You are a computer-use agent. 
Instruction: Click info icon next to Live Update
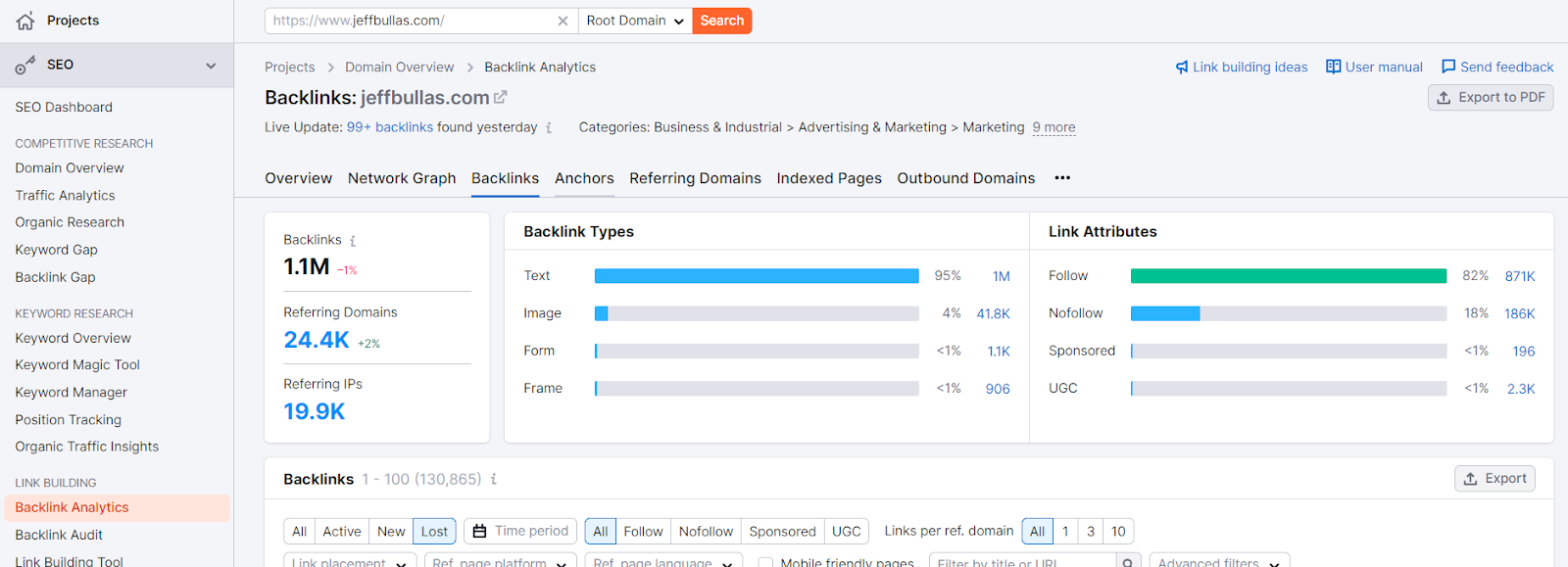[x=549, y=127]
